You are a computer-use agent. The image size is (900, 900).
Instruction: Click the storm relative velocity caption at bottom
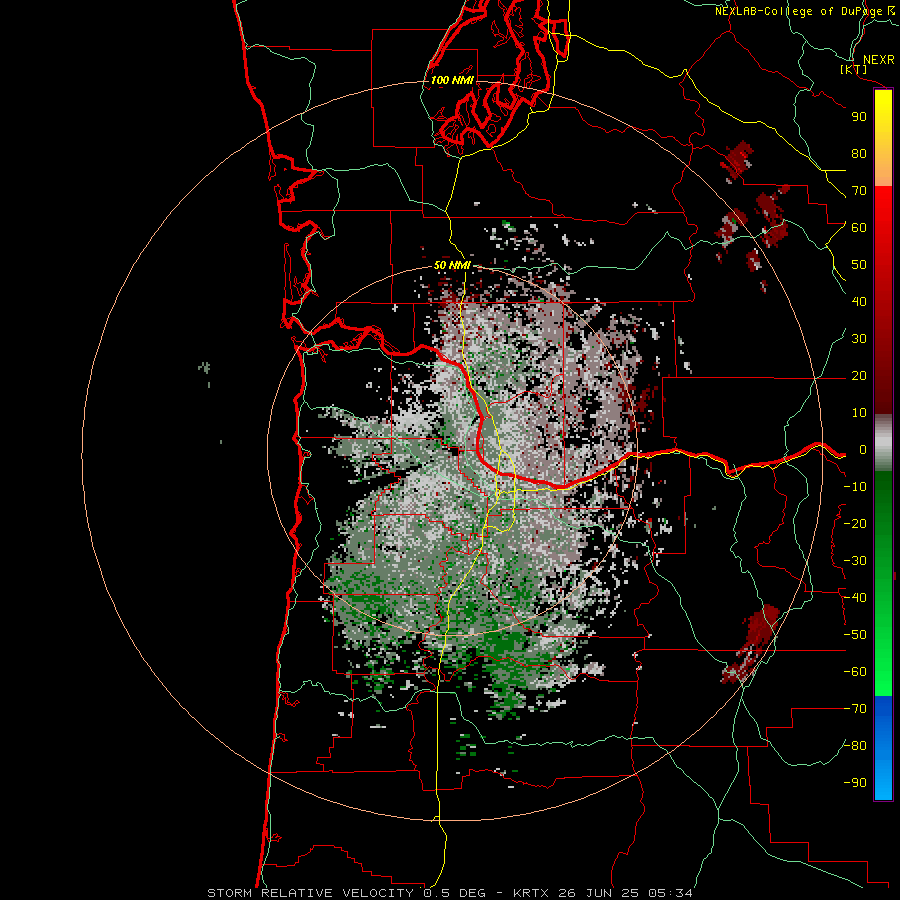(x=449, y=893)
